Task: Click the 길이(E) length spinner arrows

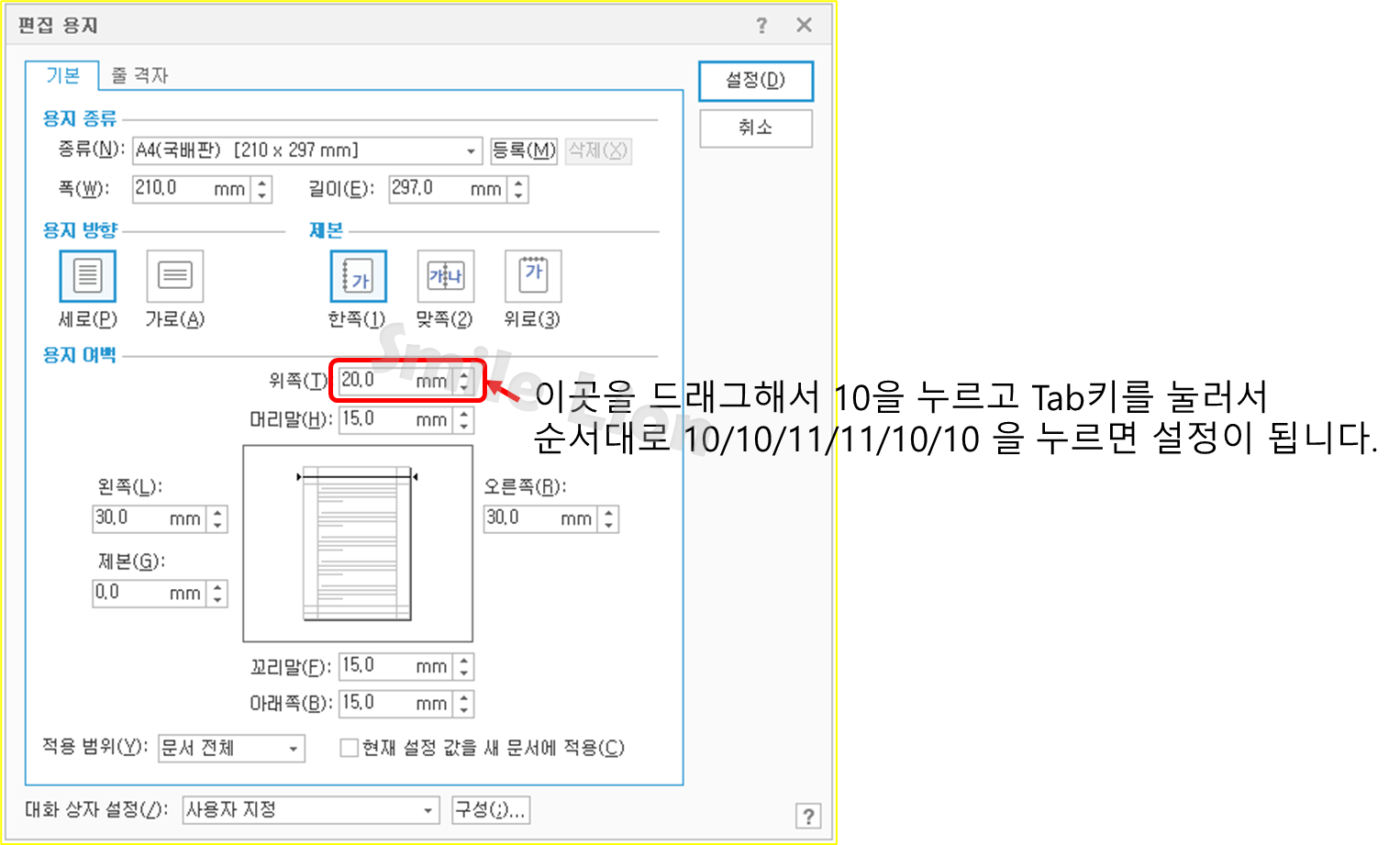Action: [518, 189]
